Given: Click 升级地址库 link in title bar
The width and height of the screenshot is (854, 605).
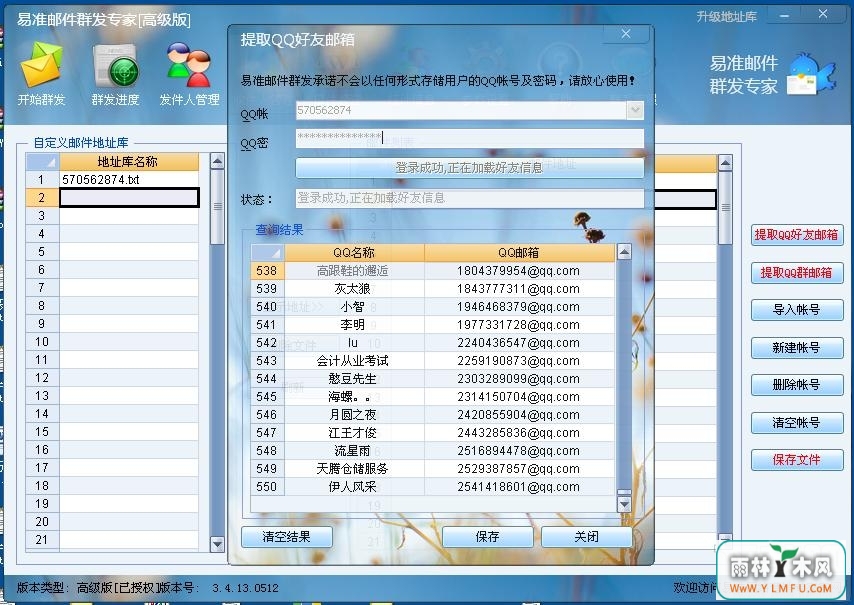Looking at the screenshot, I should click(727, 17).
